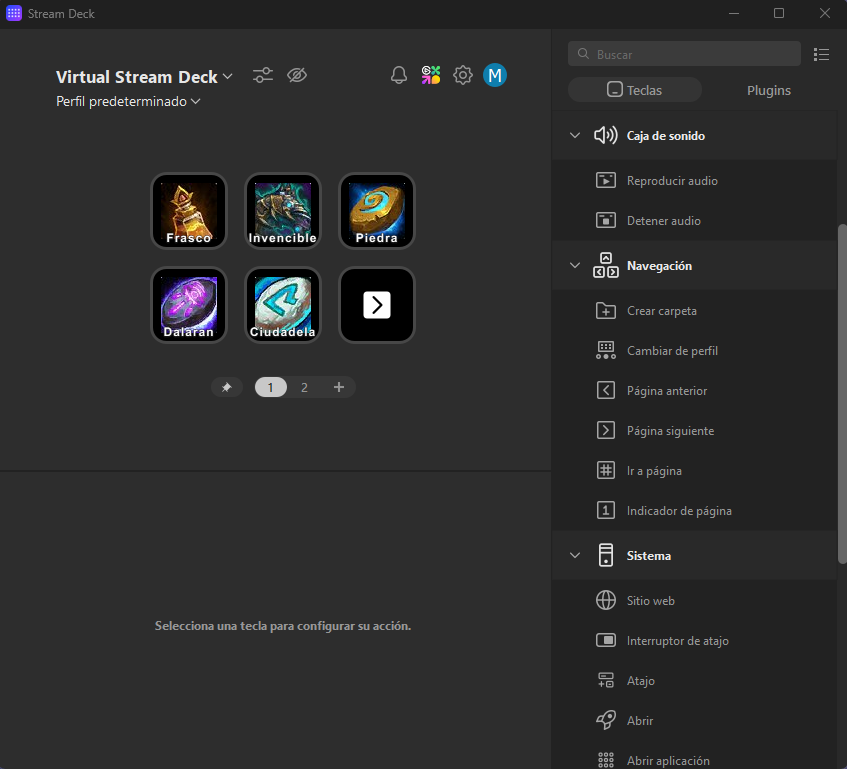Open the Virtual Stream Deck device dropdown
The height and width of the screenshot is (769, 847).
point(144,77)
